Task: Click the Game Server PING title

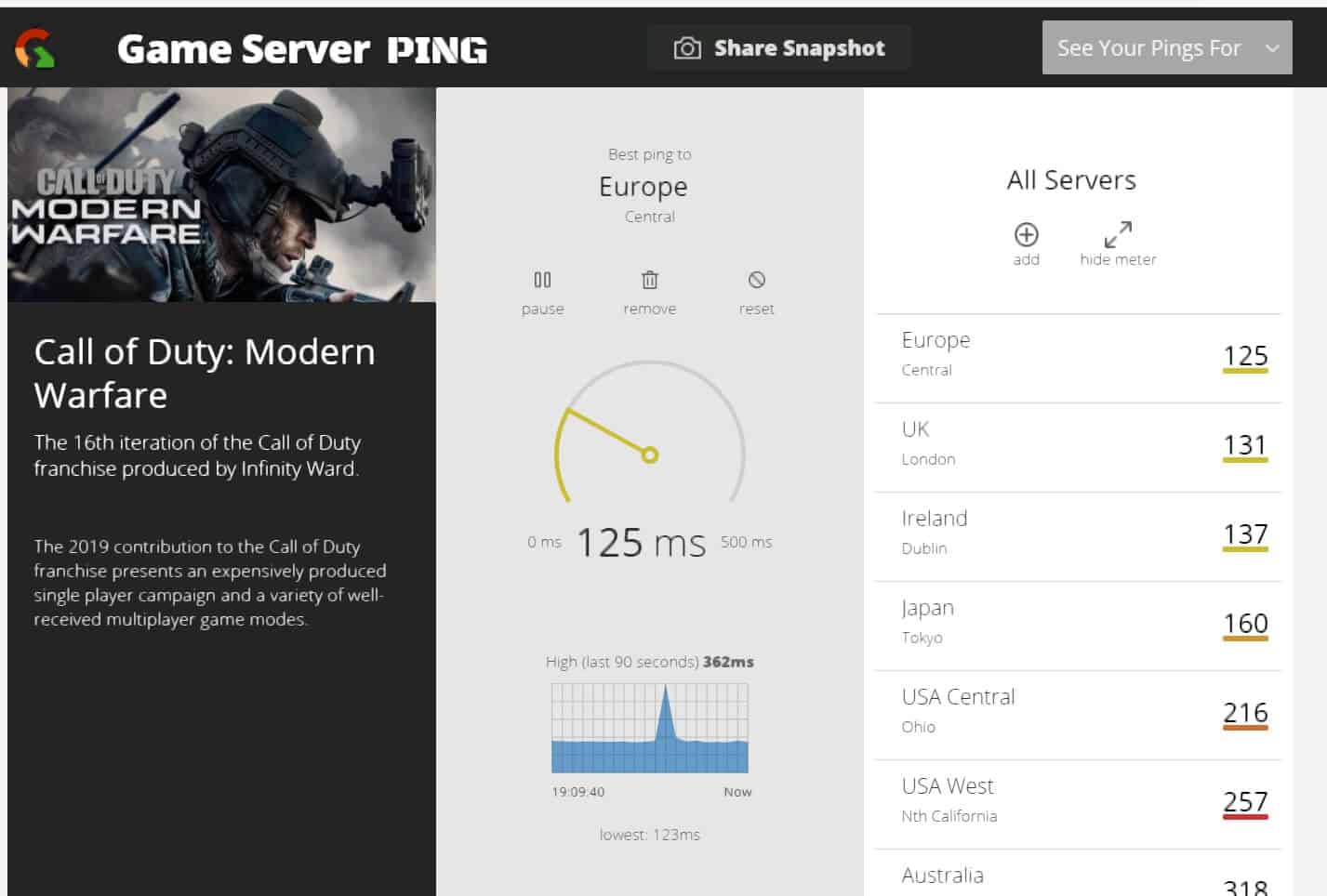Action: 302,49
